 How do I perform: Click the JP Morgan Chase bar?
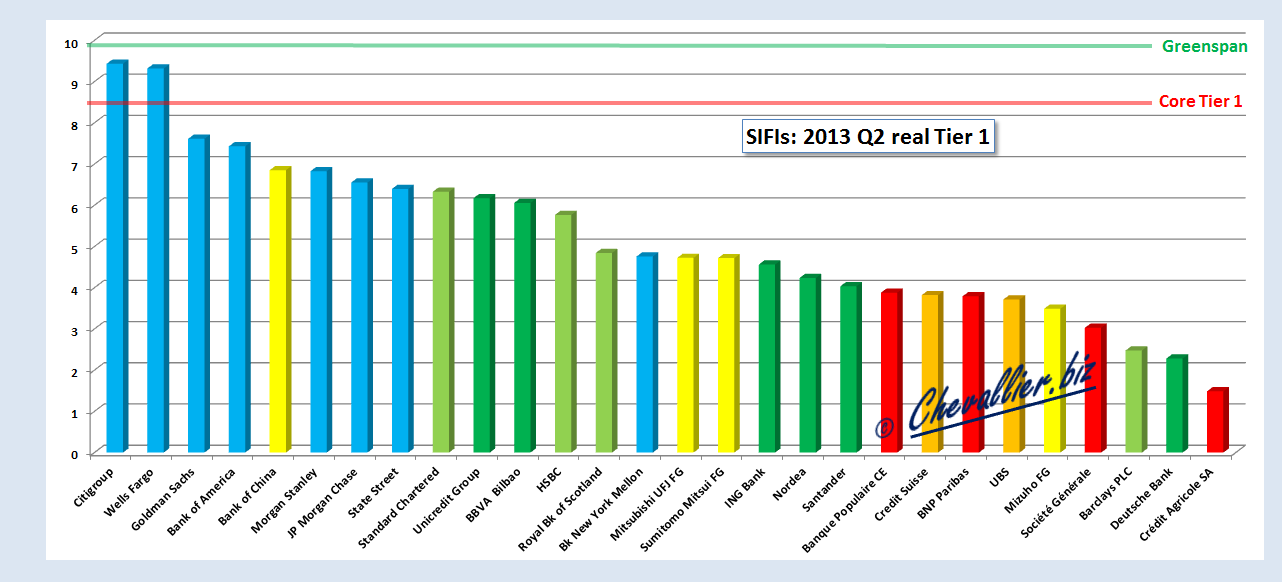(x=361, y=317)
